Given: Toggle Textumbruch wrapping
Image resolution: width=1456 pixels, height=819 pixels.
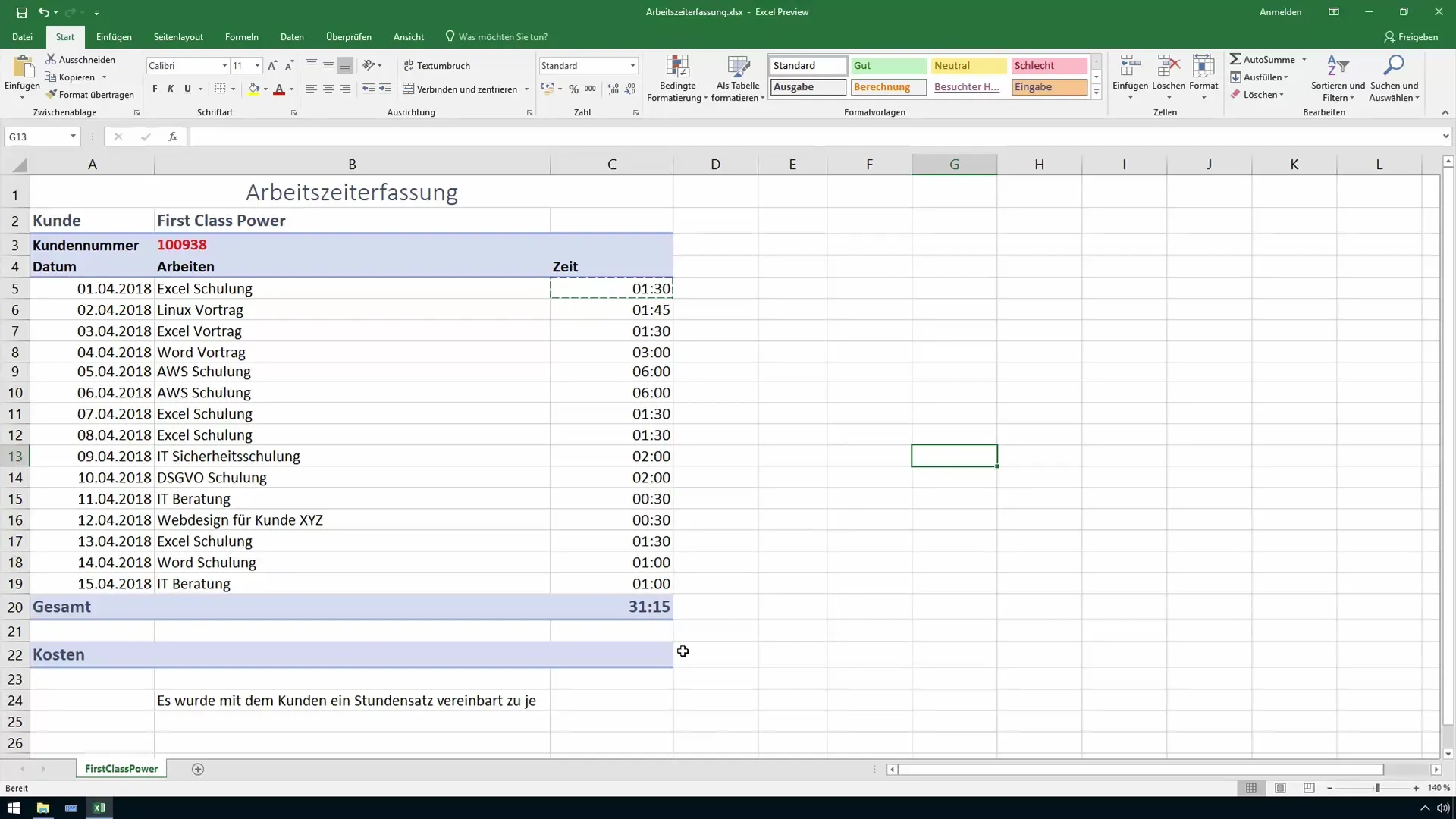Looking at the screenshot, I should (x=437, y=66).
